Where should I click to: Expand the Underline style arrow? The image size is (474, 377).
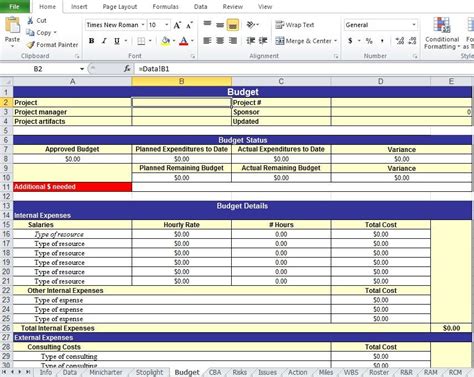tap(126, 41)
